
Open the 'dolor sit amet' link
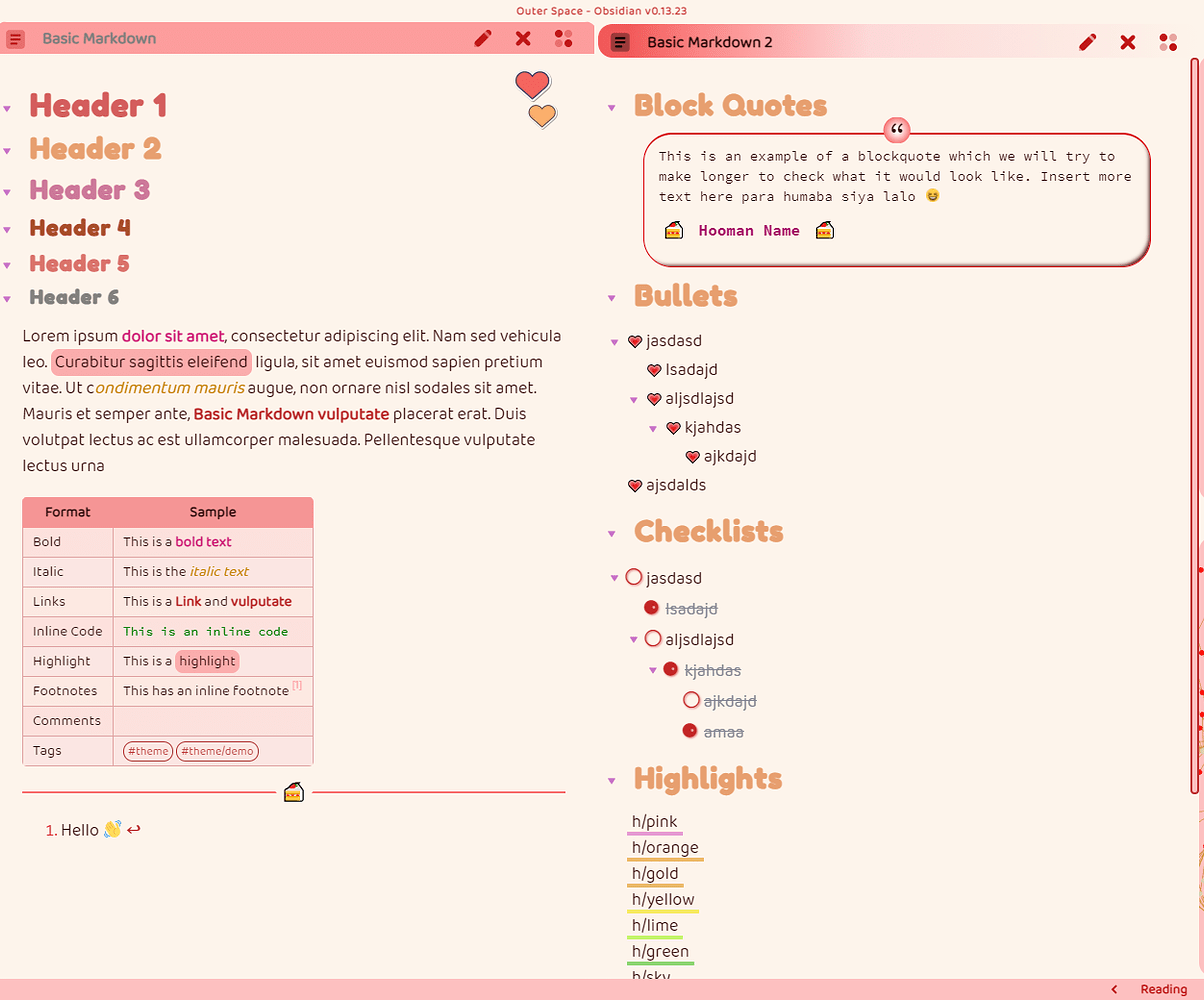point(172,336)
